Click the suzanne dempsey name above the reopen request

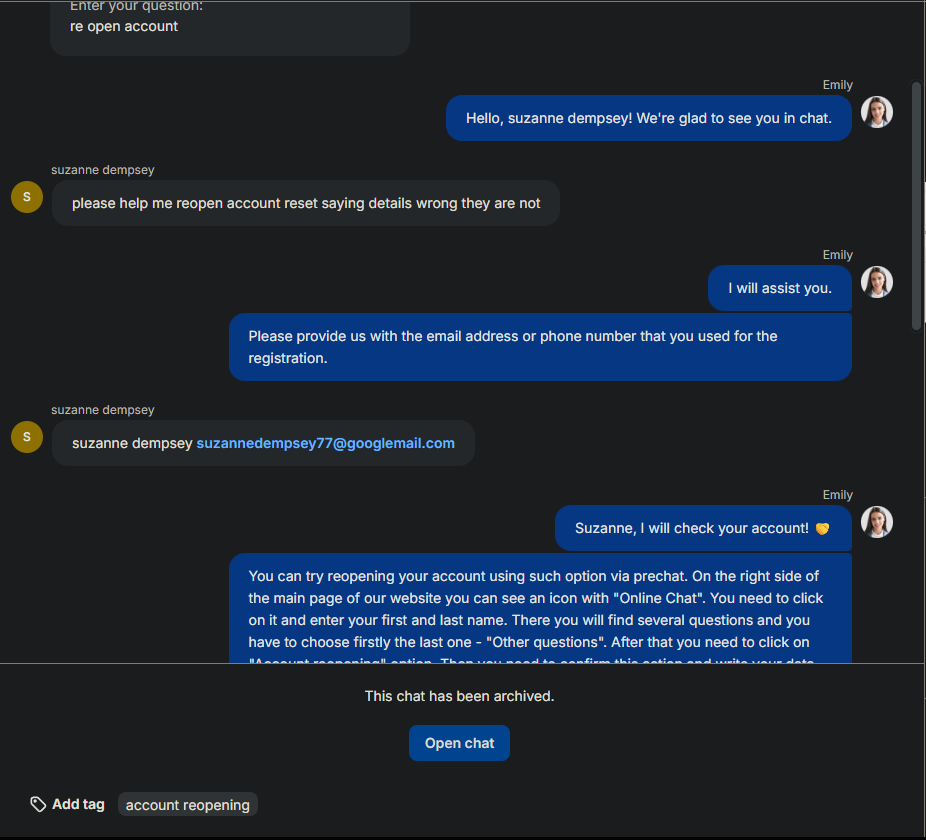tap(103, 170)
